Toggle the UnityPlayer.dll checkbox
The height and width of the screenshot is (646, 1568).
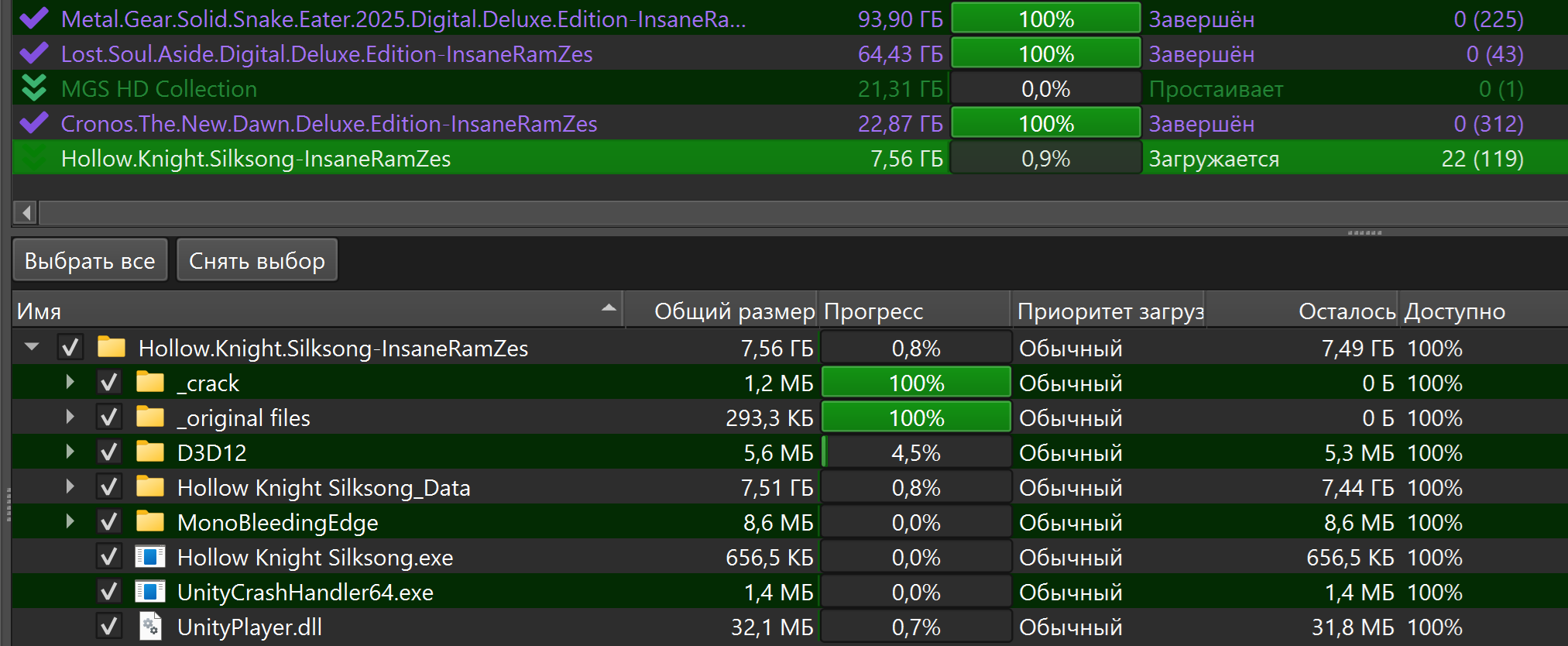[109, 627]
